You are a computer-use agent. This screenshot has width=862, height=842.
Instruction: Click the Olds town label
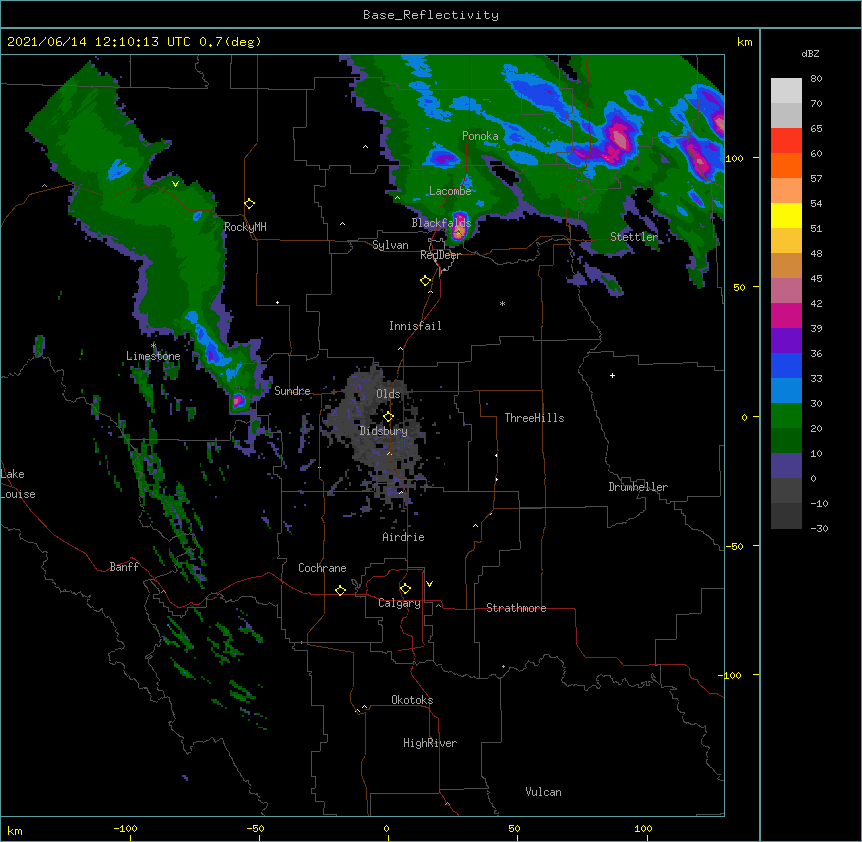click(388, 394)
